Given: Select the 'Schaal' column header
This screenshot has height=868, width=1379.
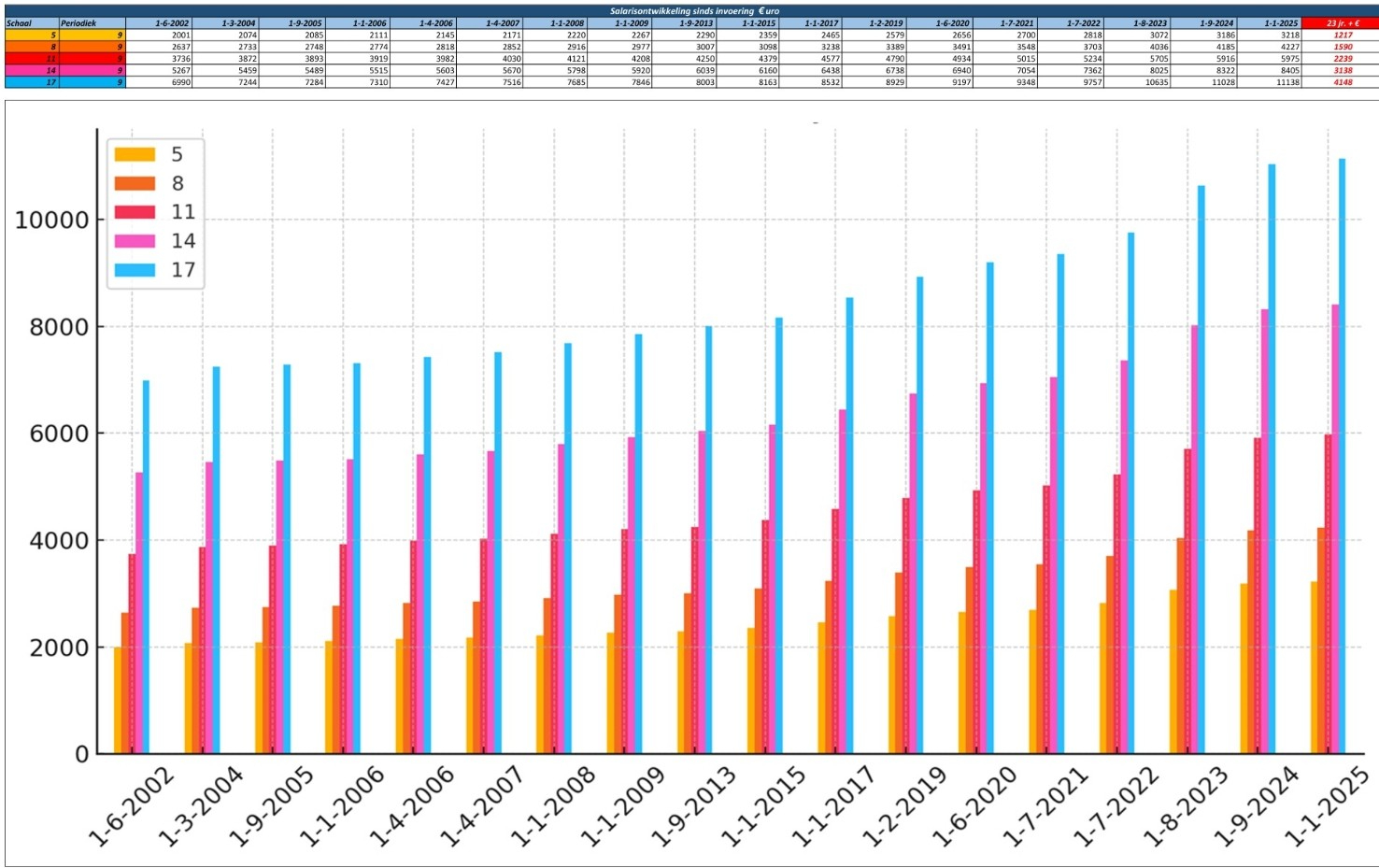Looking at the screenshot, I should 31,23.
